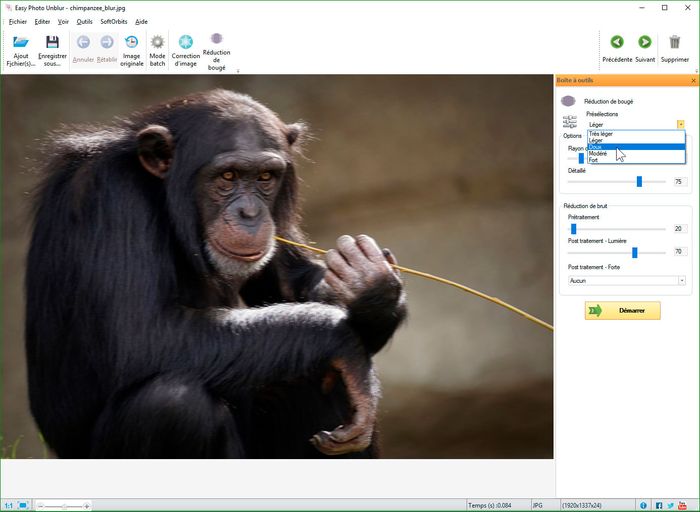This screenshot has width=700, height=512.
Task: Click the Enregistrer sous floppy disk icon
Action: click(52, 43)
